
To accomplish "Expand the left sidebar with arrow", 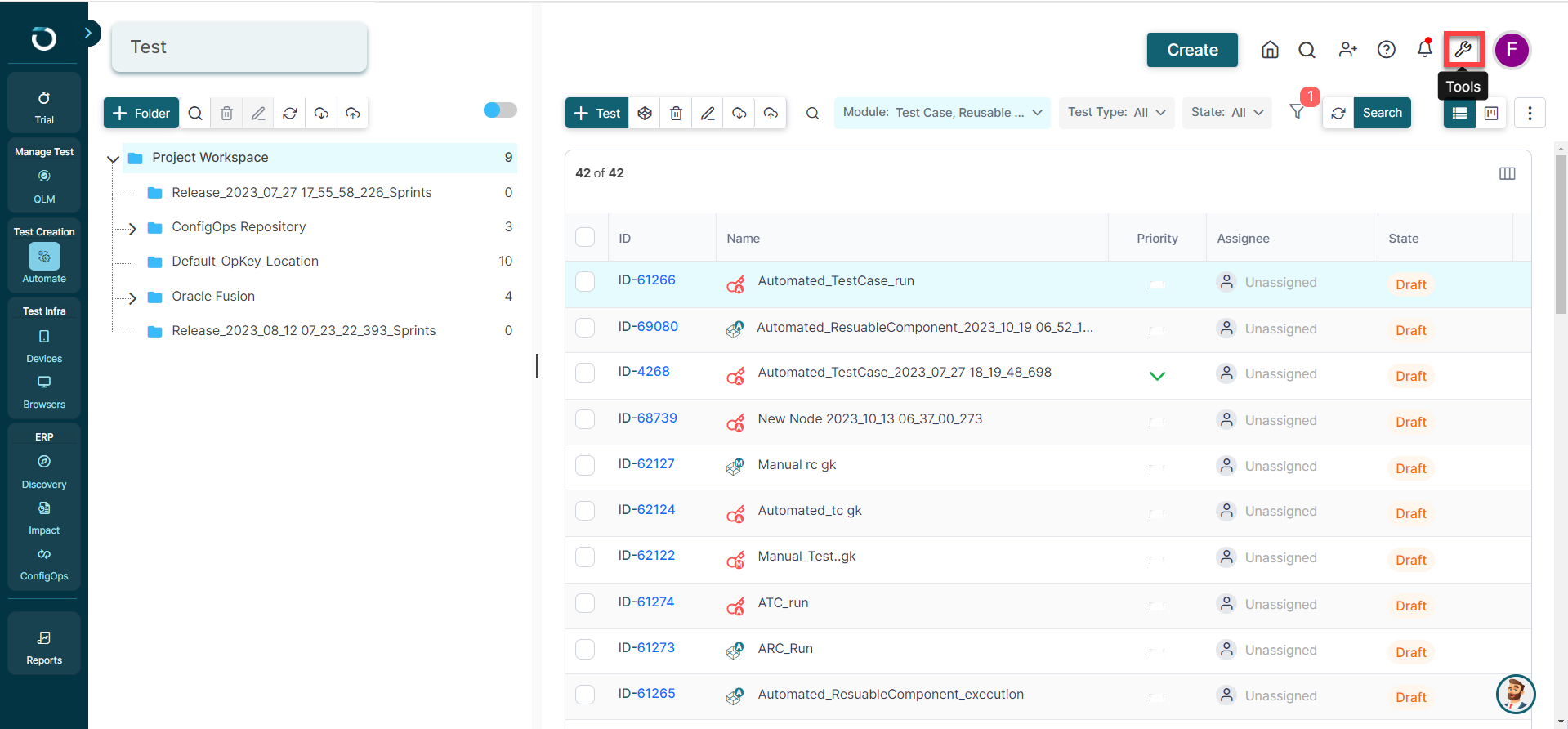I will tap(88, 34).
